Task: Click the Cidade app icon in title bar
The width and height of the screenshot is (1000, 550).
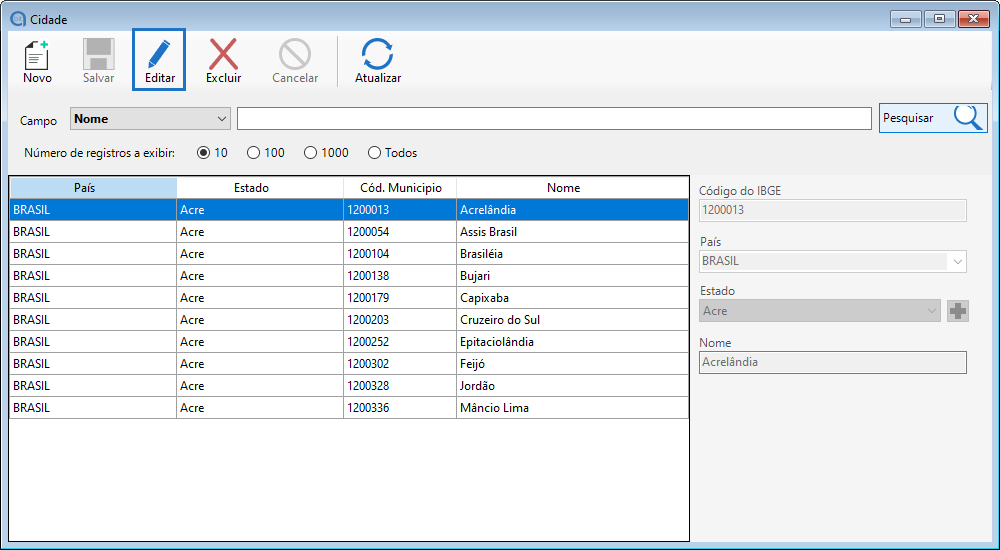Action: [16, 19]
